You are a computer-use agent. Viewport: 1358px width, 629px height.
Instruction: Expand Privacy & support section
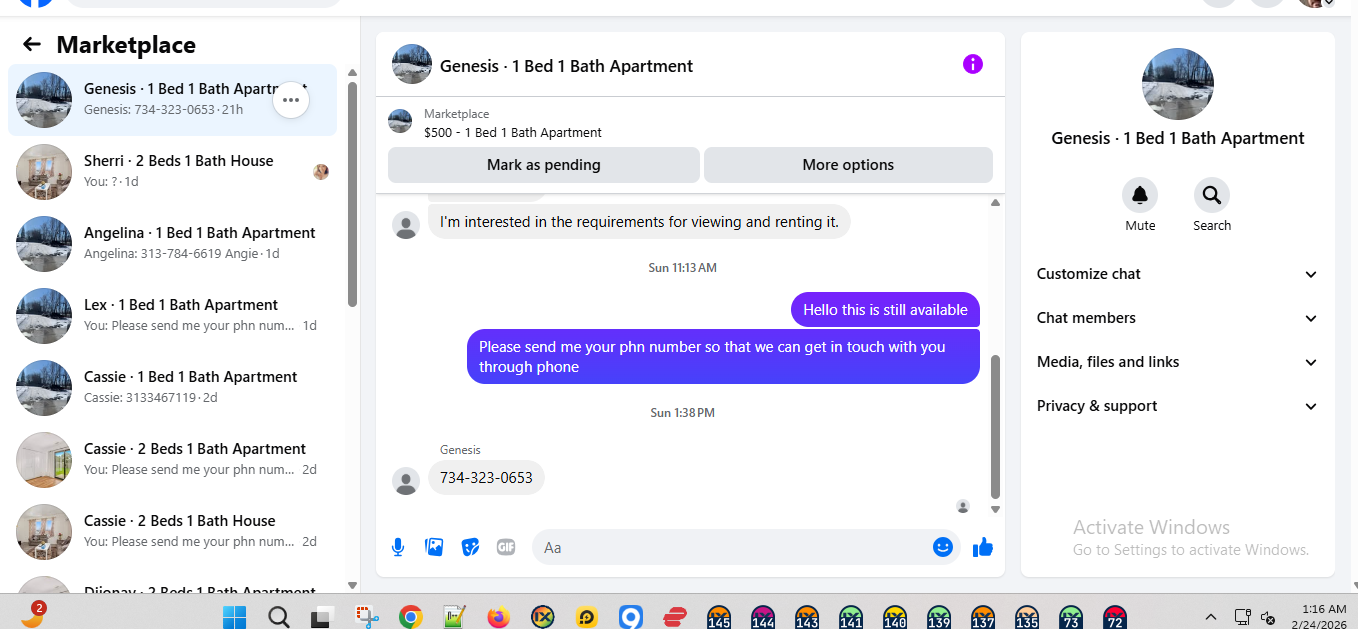[1178, 406]
